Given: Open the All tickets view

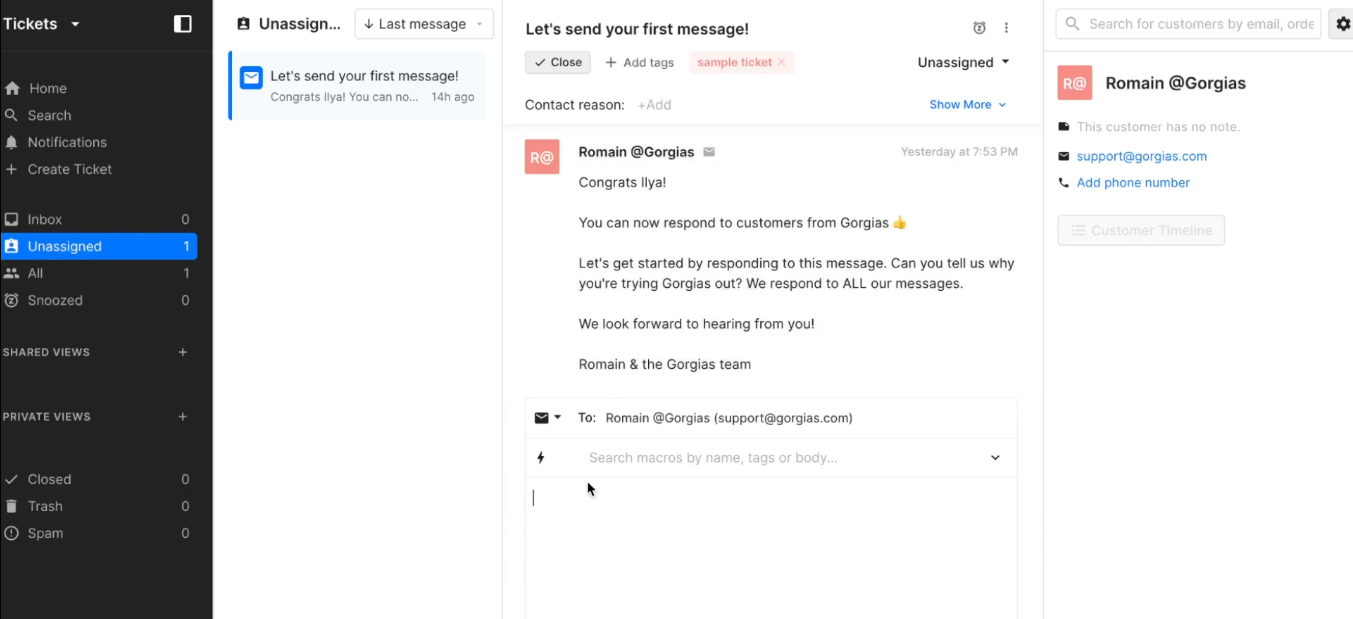Looking at the screenshot, I should (99, 273).
